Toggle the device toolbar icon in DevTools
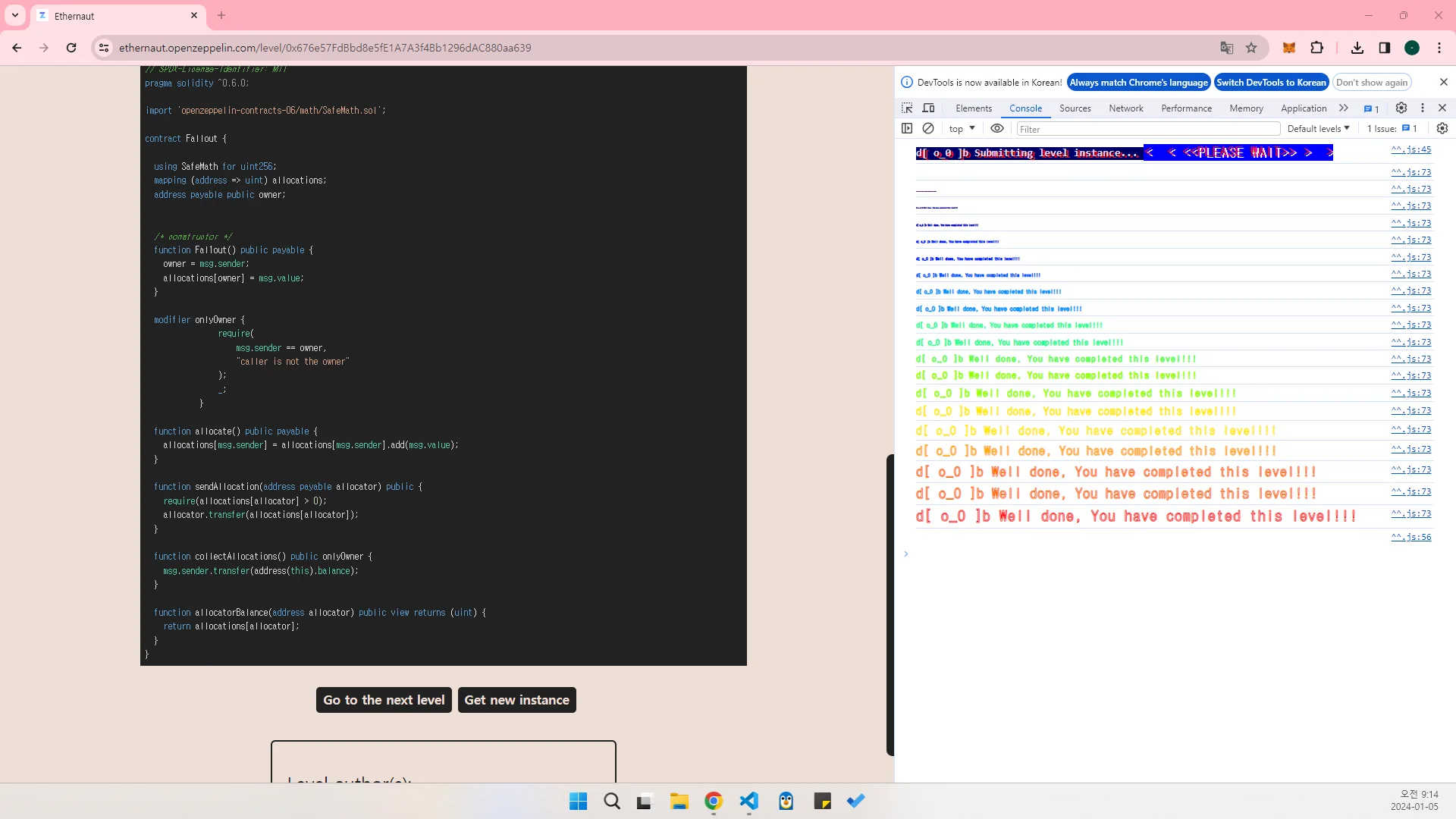1456x819 pixels. (x=928, y=108)
